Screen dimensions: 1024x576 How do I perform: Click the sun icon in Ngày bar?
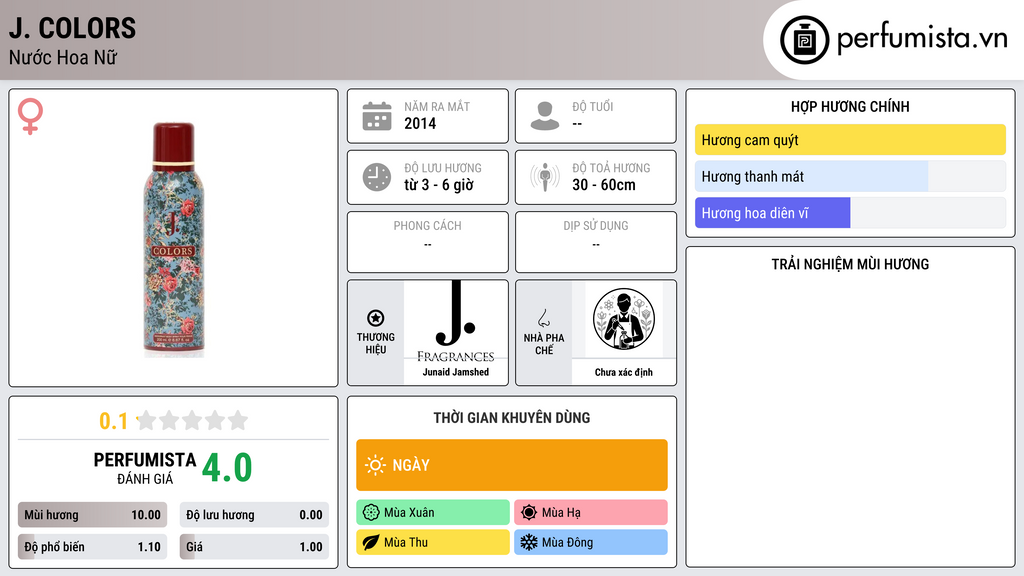[x=375, y=465]
